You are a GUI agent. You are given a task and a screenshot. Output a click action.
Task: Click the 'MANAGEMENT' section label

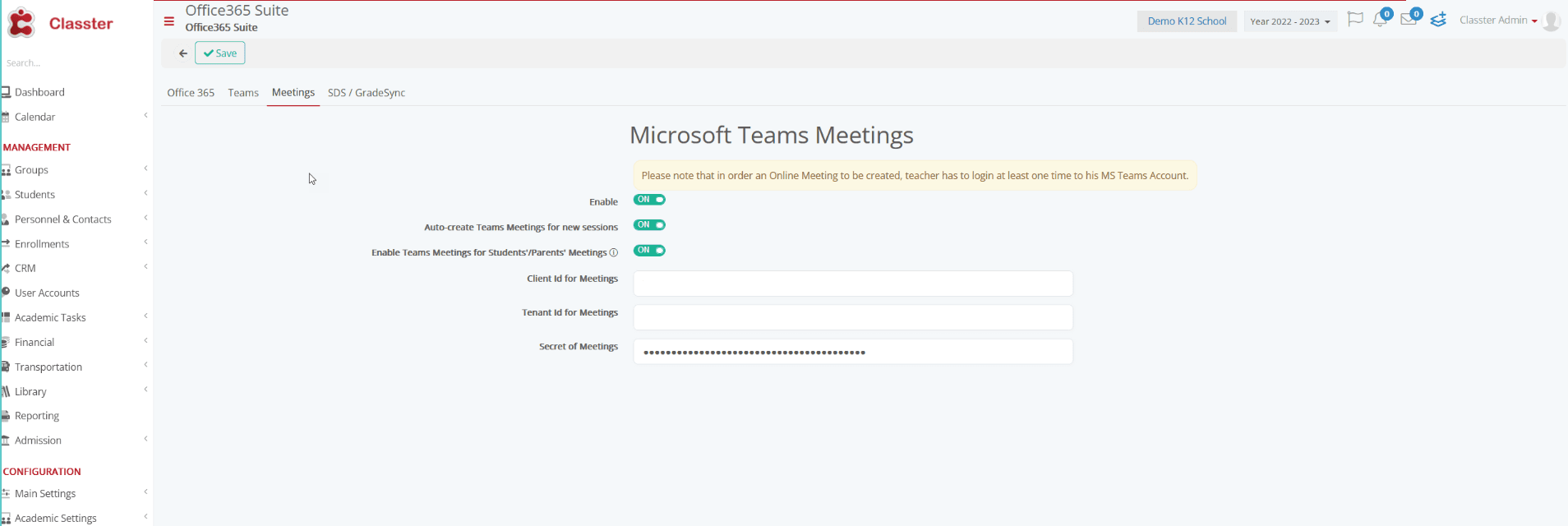tap(37, 147)
